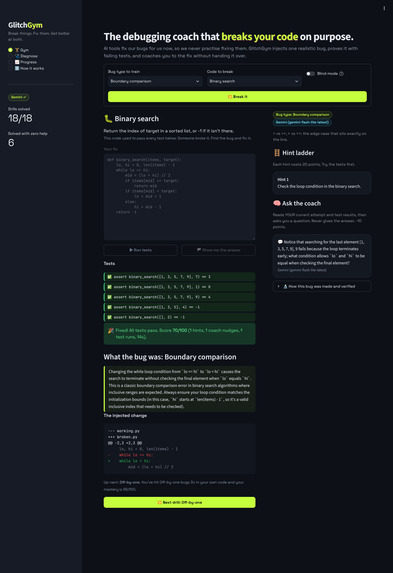393x573 pixels.
Task: Click the Diagnose icon in sidebar
Action: 17,56
